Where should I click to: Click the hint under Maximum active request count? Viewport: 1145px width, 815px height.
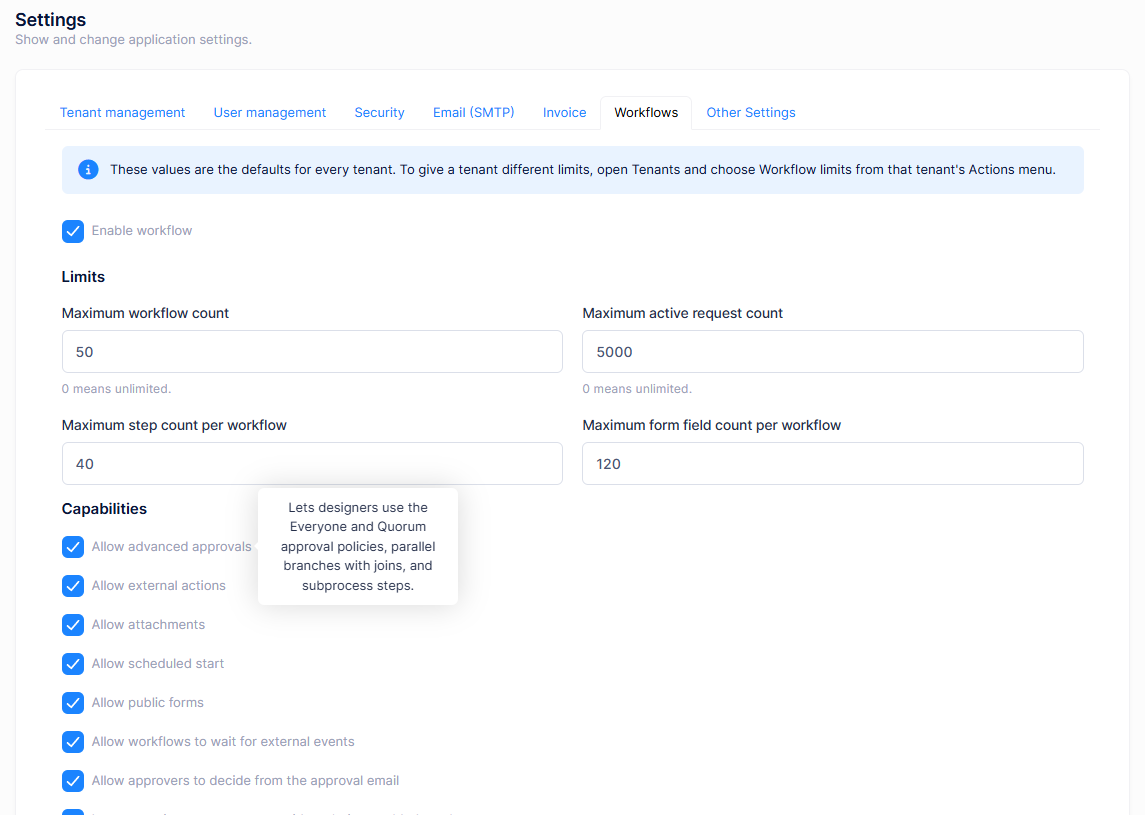[x=637, y=389]
